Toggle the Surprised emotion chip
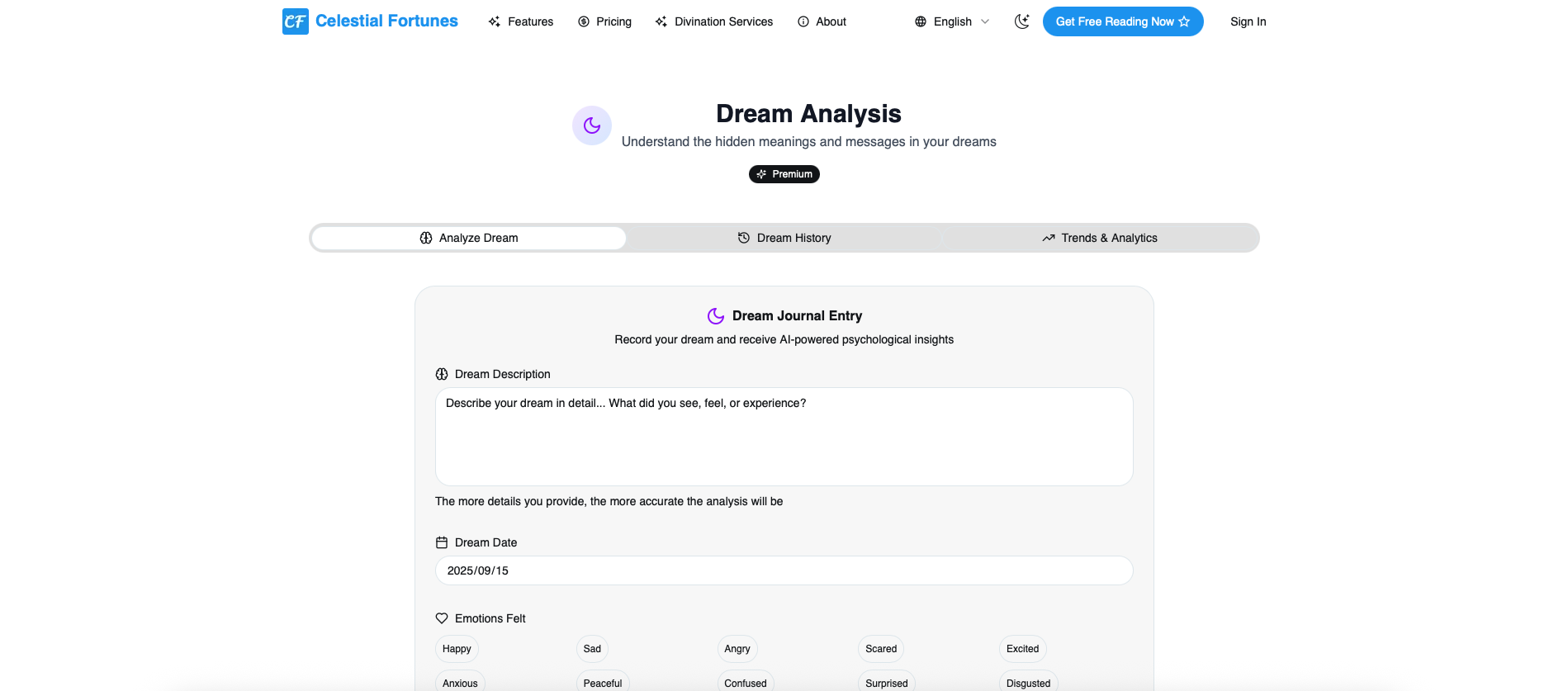This screenshot has width=1568, height=691. coord(887,682)
